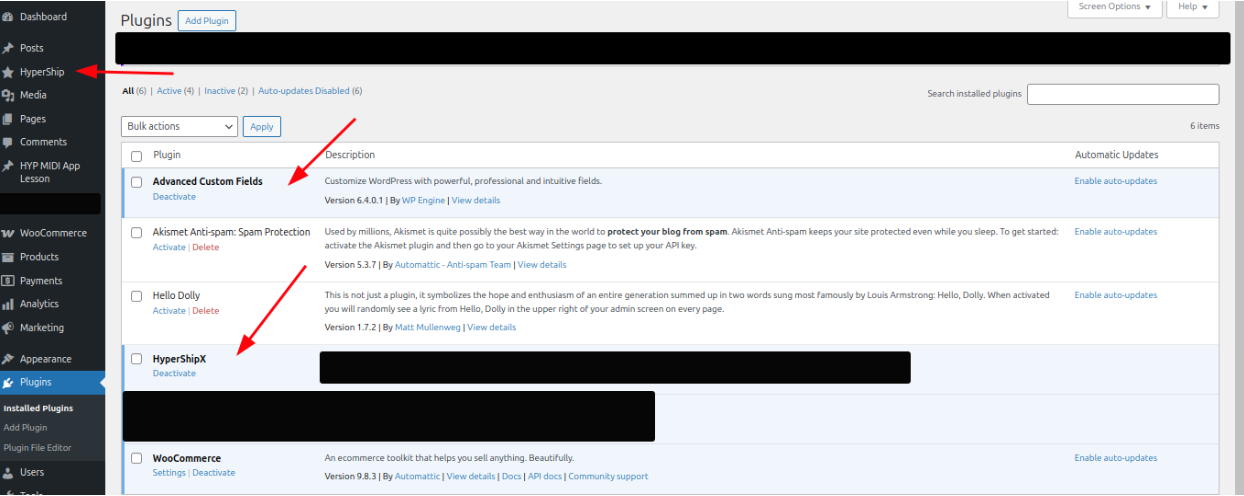The height and width of the screenshot is (496, 1244).
Task: Open Add Plugin submenu item
Action: click(x=25, y=428)
